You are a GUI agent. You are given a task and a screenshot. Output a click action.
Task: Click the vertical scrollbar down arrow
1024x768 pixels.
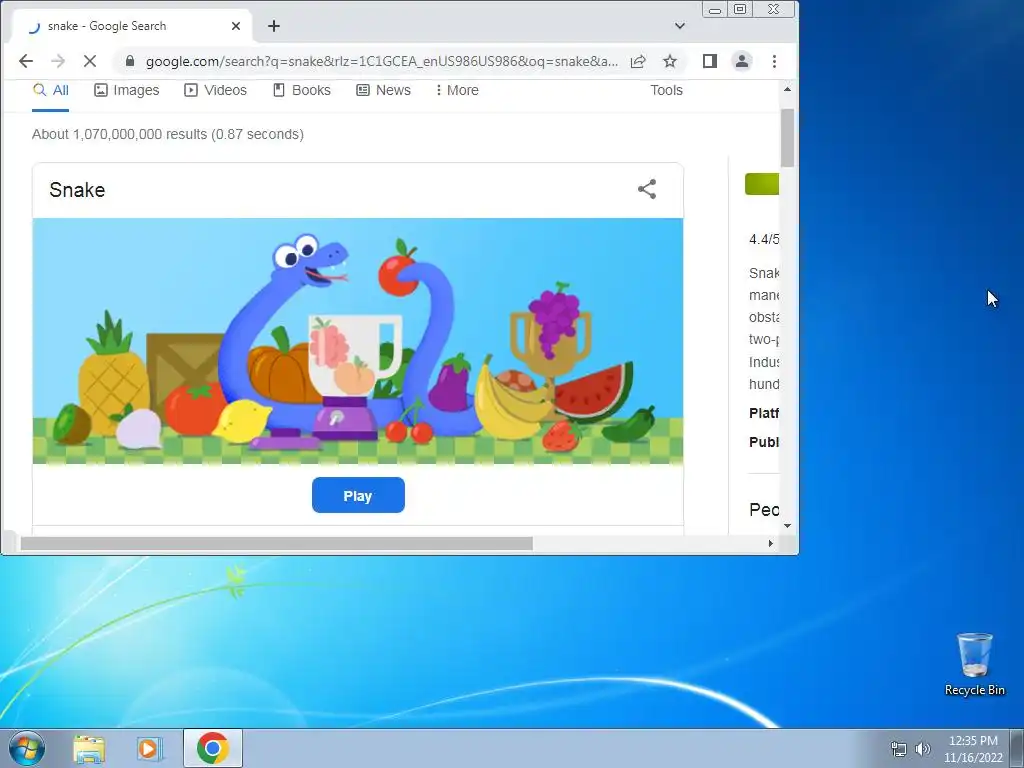787,526
